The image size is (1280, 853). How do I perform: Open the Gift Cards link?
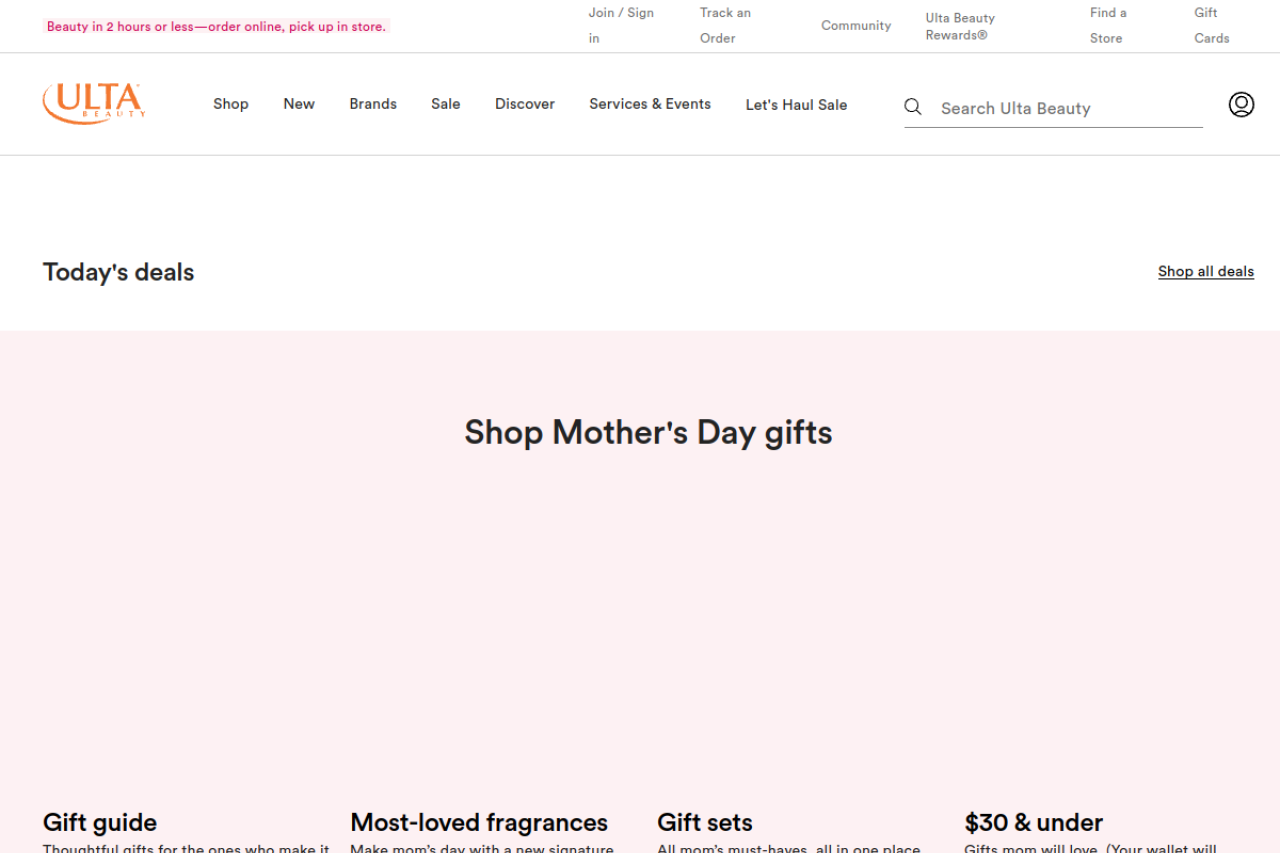click(1211, 25)
